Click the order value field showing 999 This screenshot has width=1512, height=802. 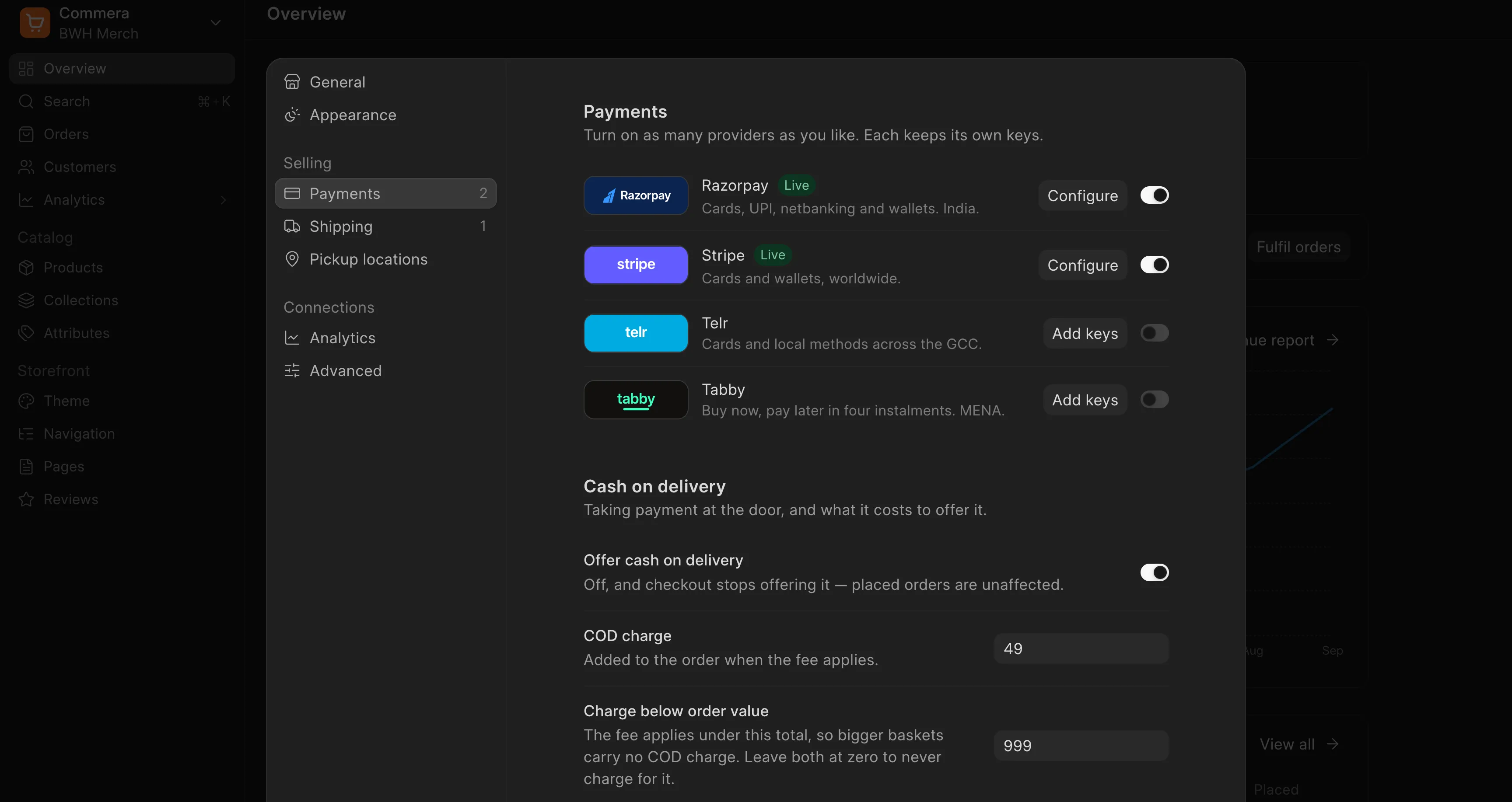(1081, 745)
